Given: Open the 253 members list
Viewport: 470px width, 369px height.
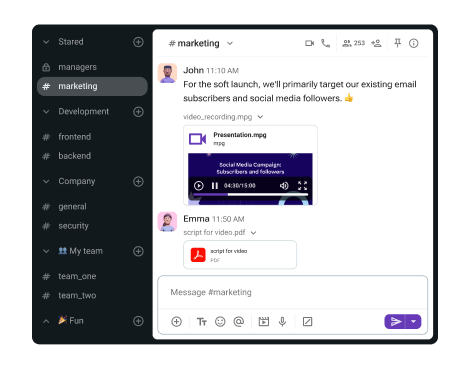Looking at the screenshot, I should tap(354, 43).
